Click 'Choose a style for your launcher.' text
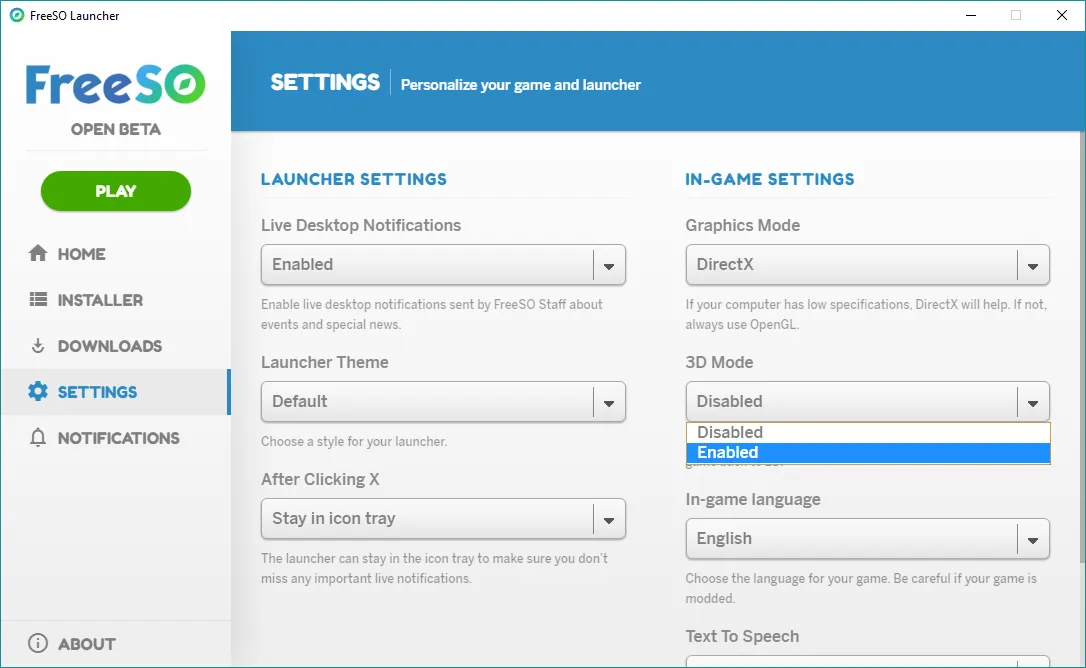Viewport: 1086px width, 668px height. point(354,441)
